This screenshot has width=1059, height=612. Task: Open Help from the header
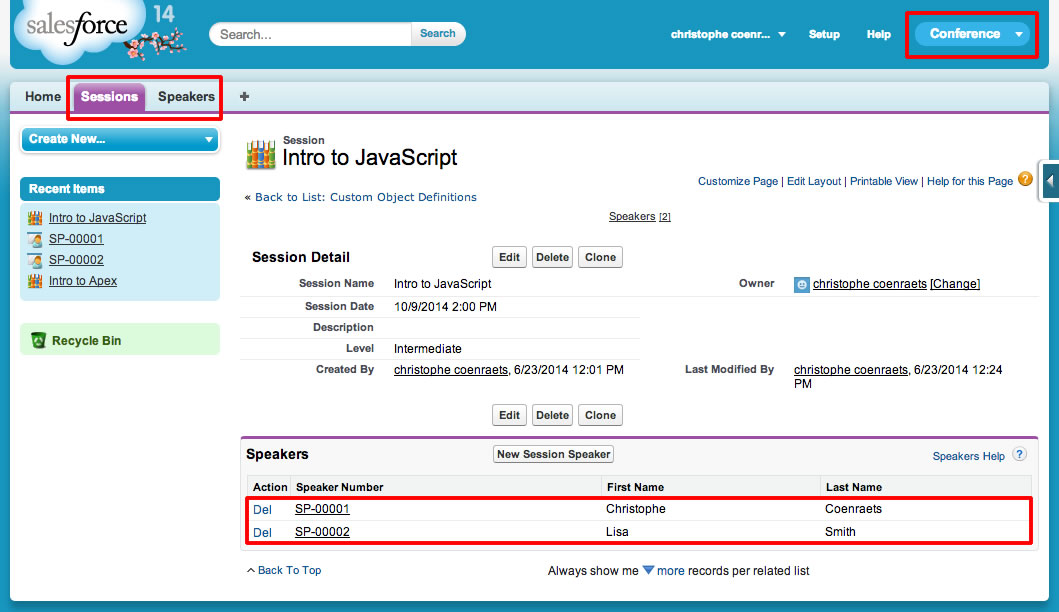879,34
